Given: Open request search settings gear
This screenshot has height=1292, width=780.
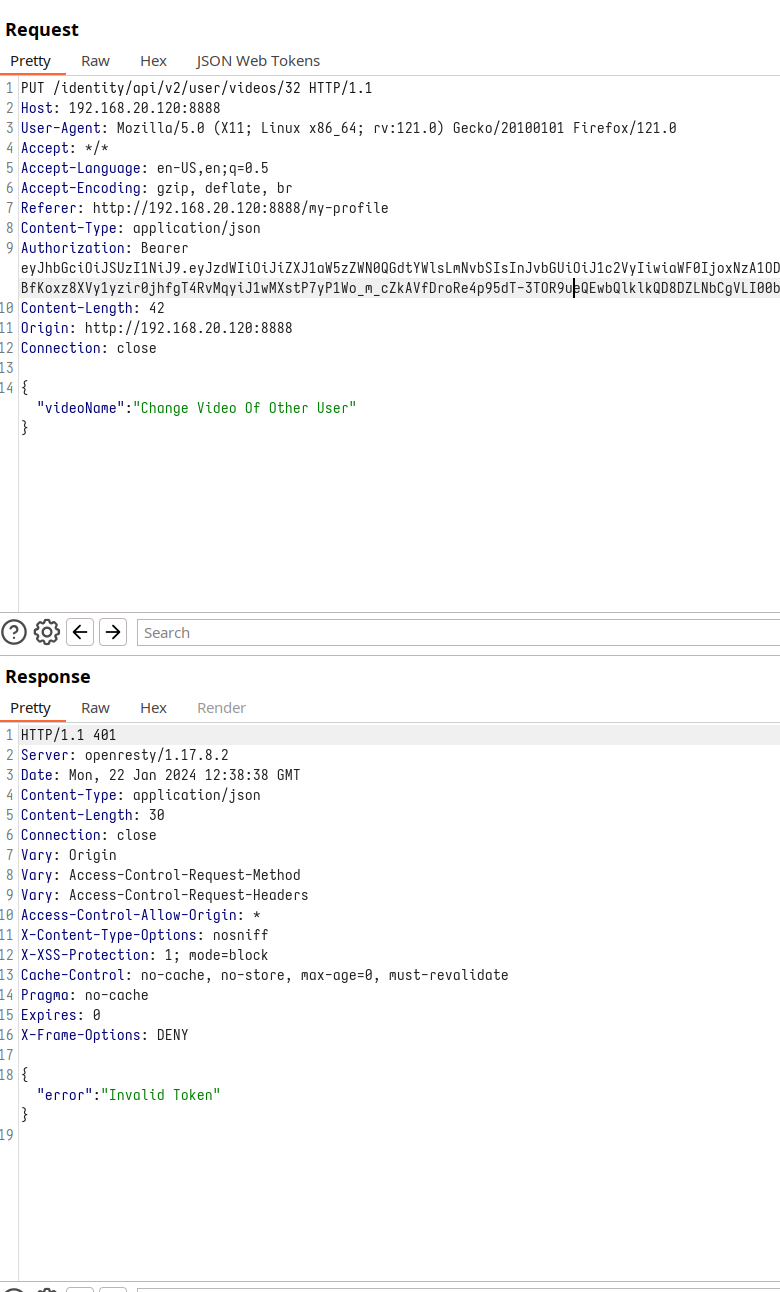Looking at the screenshot, I should click(47, 632).
